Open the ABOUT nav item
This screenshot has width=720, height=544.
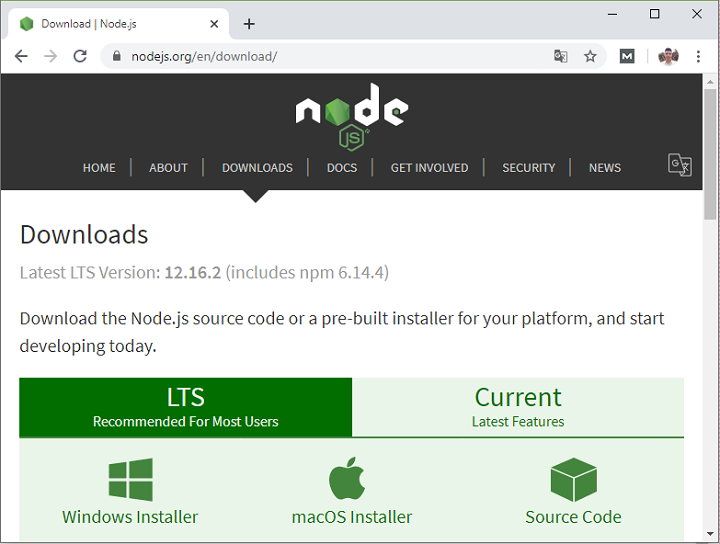[x=168, y=168]
